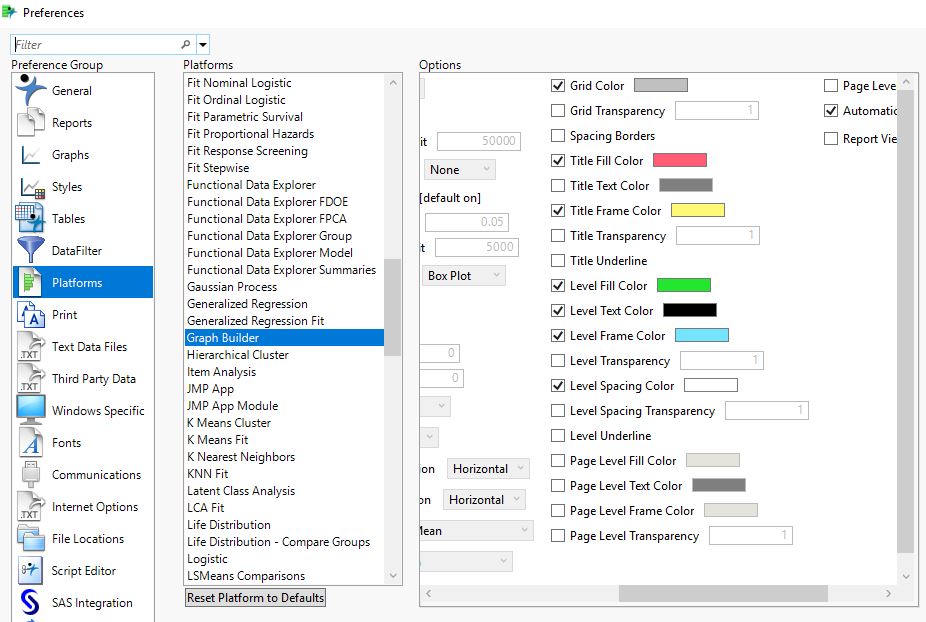Select the Graphs preference group

click(x=70, y=154)
